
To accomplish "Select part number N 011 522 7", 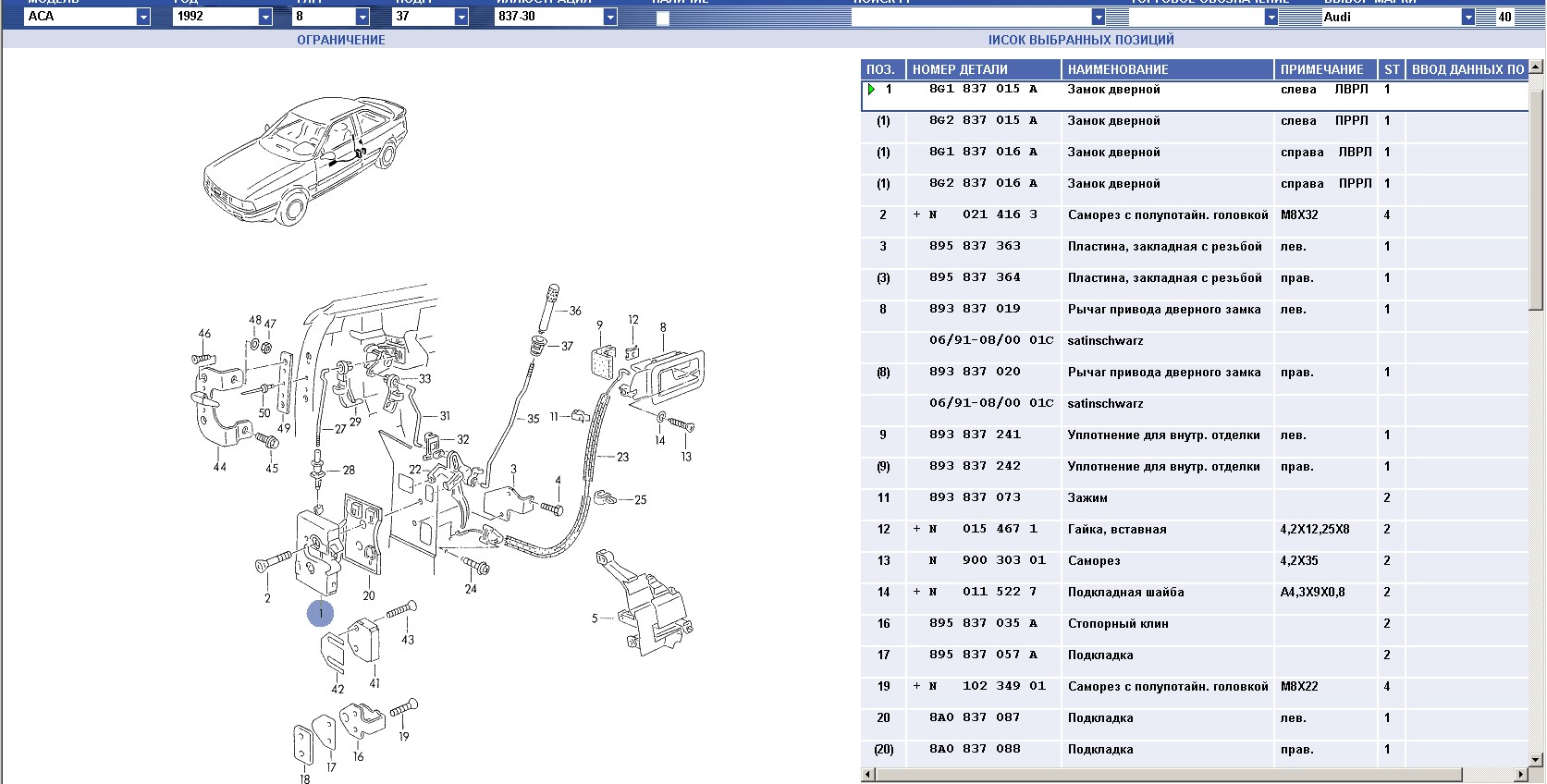I will 983,593.
